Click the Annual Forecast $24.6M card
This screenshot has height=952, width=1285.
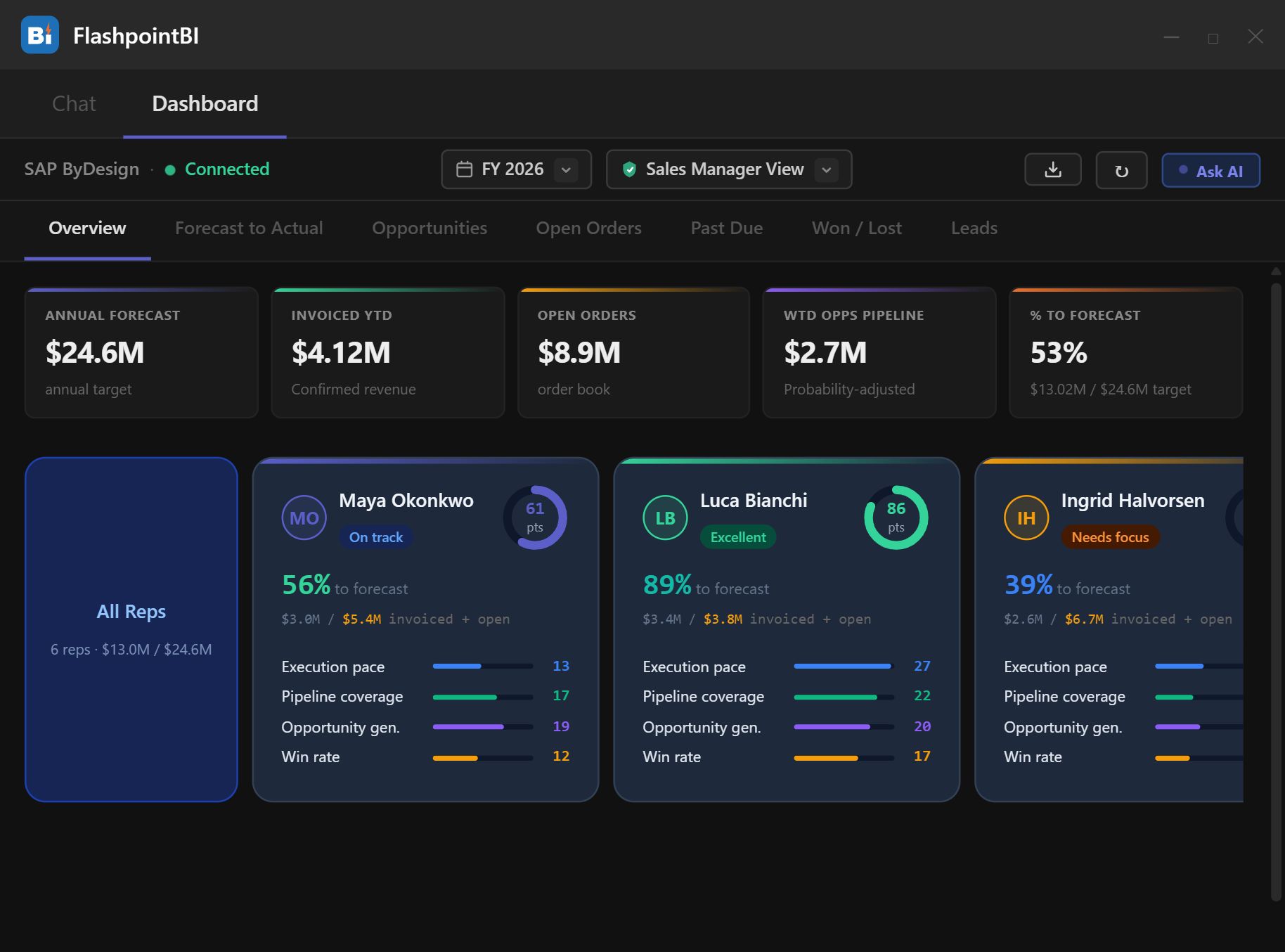(141, 352)
